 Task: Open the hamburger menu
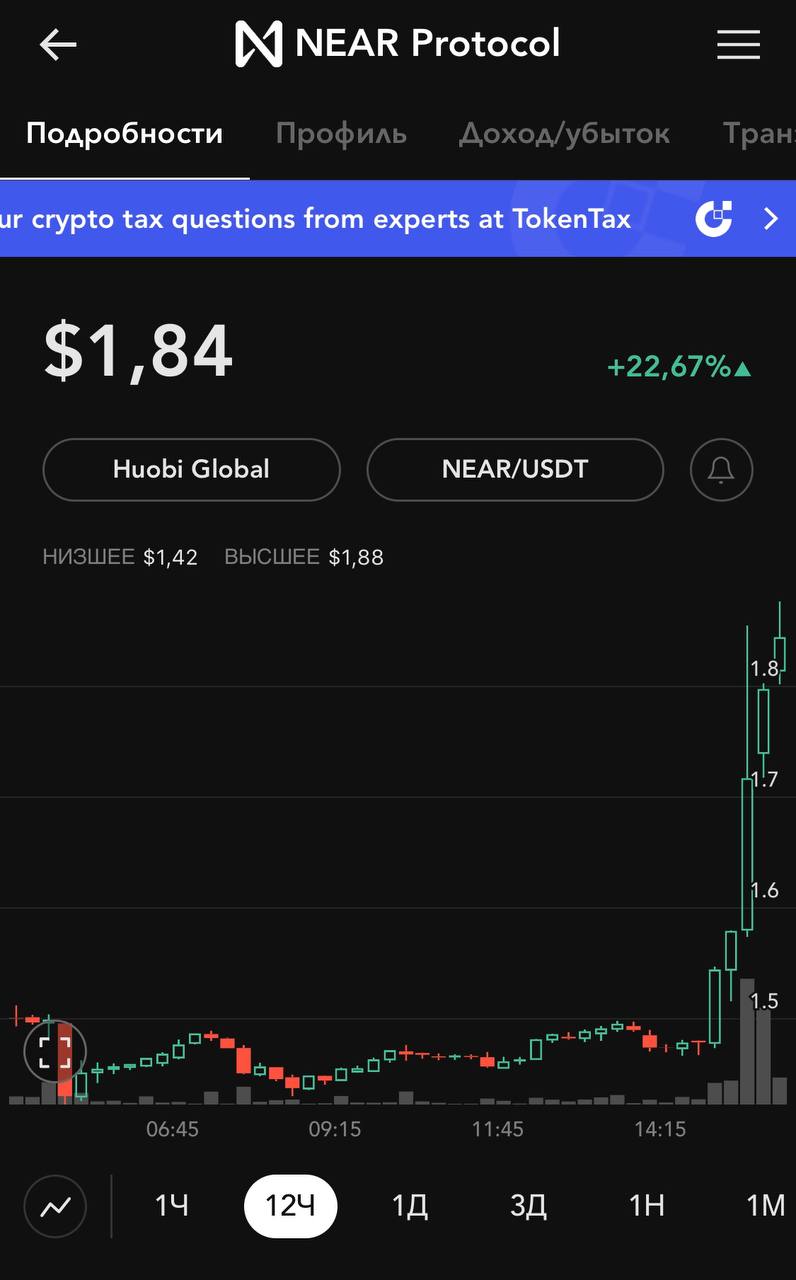pyautogui.click(x=738, y=45)
